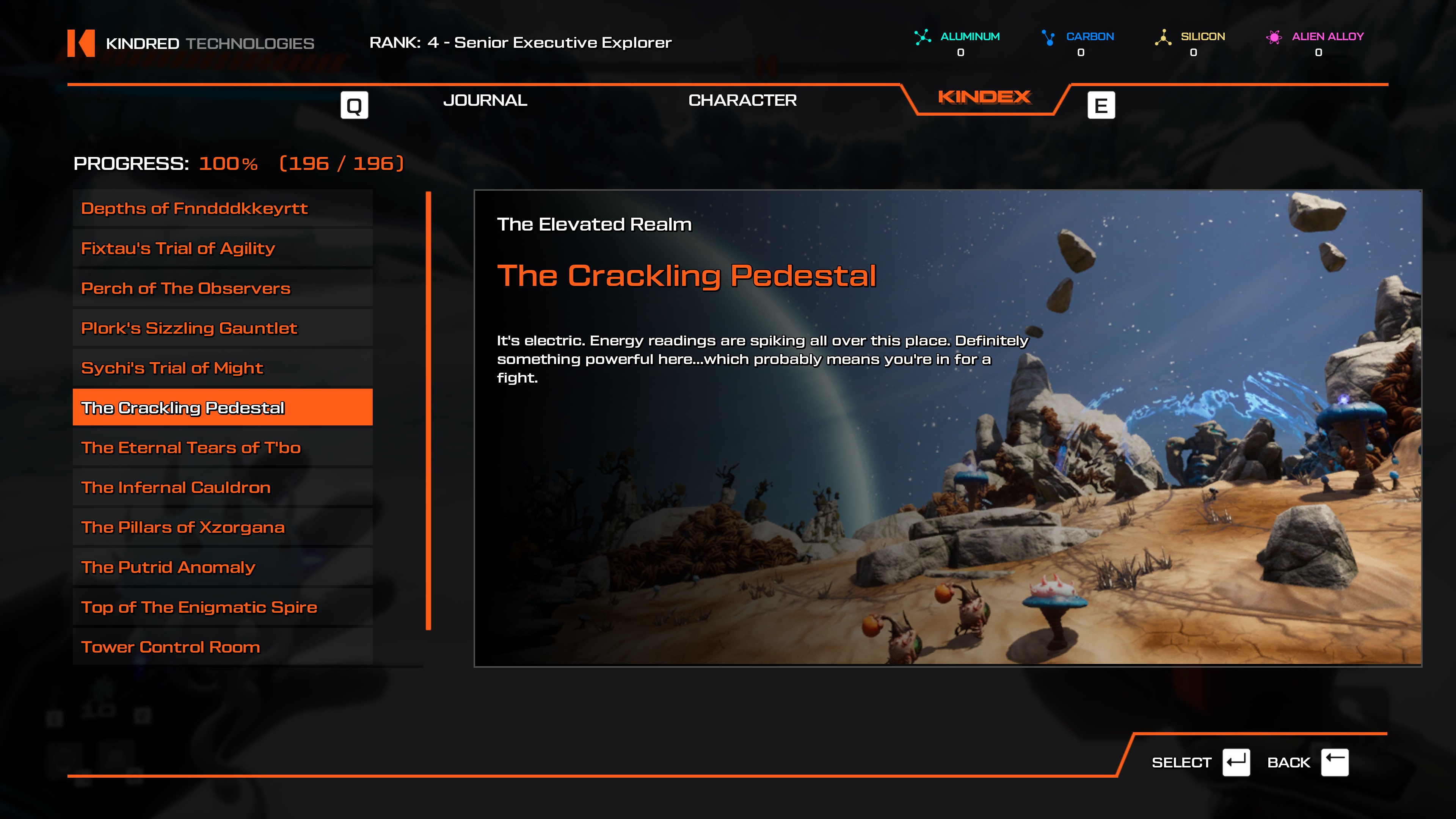Click the Select button label
Image resolution: width=1456 pixels, height=819 pixels.
(x=1181, y=763)
